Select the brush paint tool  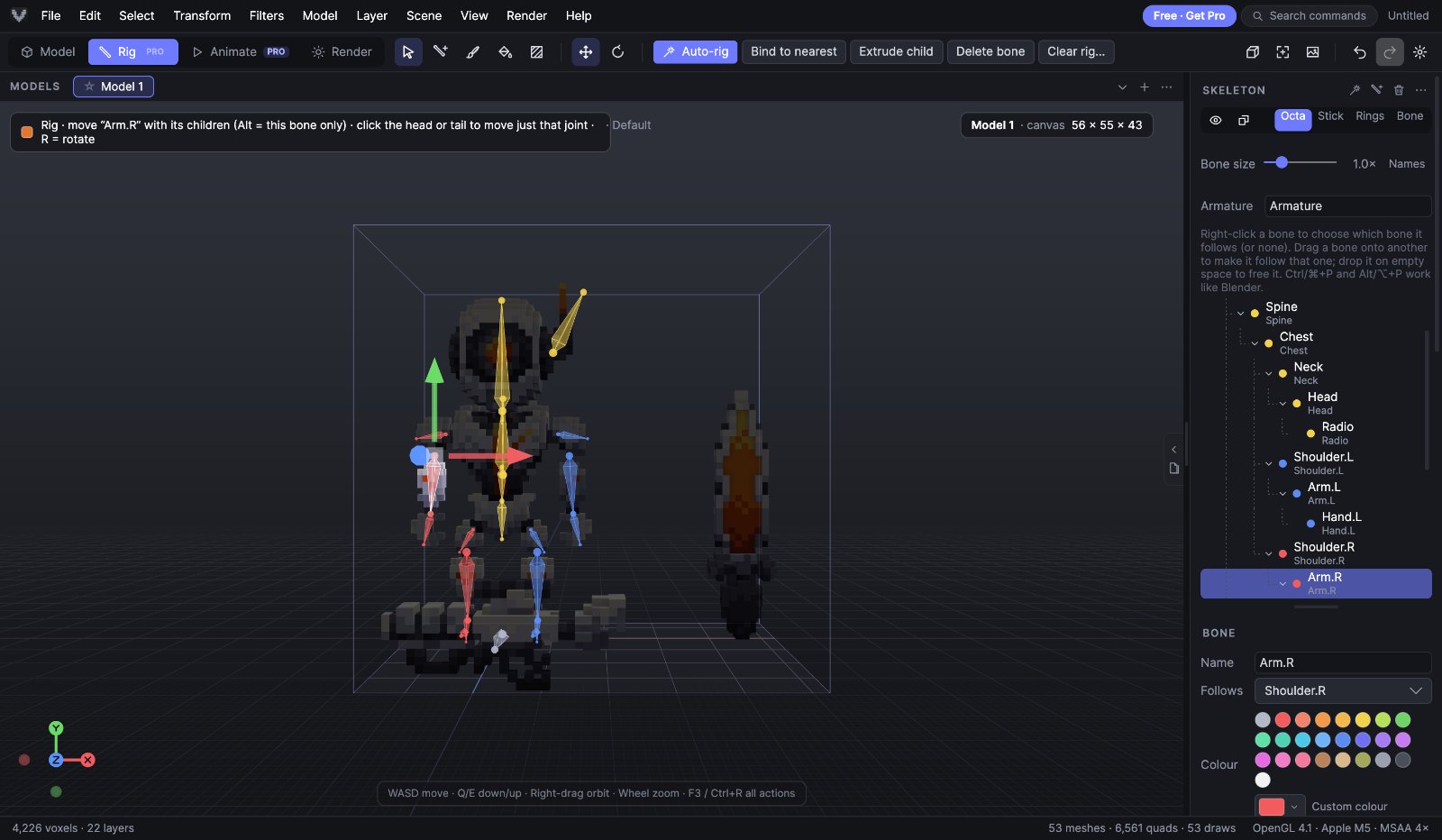pos(472,52)
